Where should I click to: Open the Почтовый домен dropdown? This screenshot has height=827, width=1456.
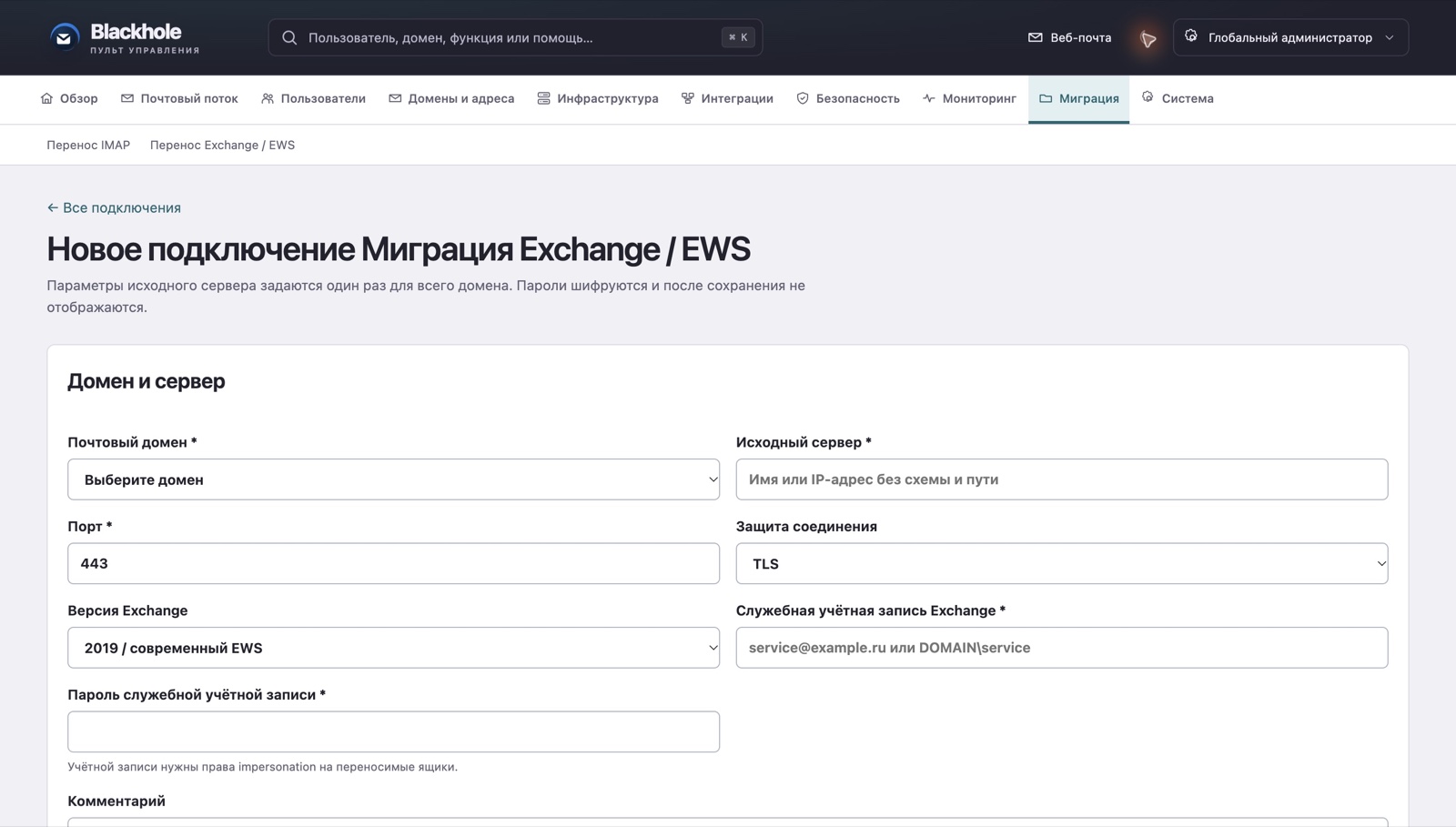coord(393,479)
